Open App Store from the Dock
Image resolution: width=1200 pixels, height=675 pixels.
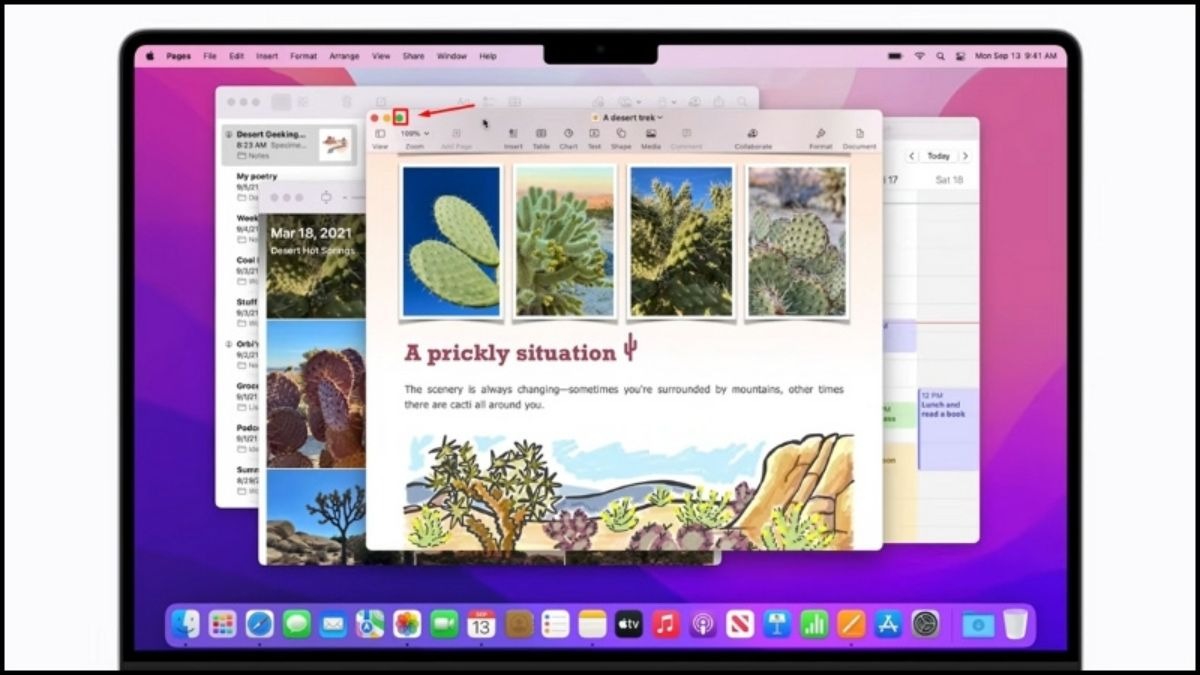click(x=888, y=624)
